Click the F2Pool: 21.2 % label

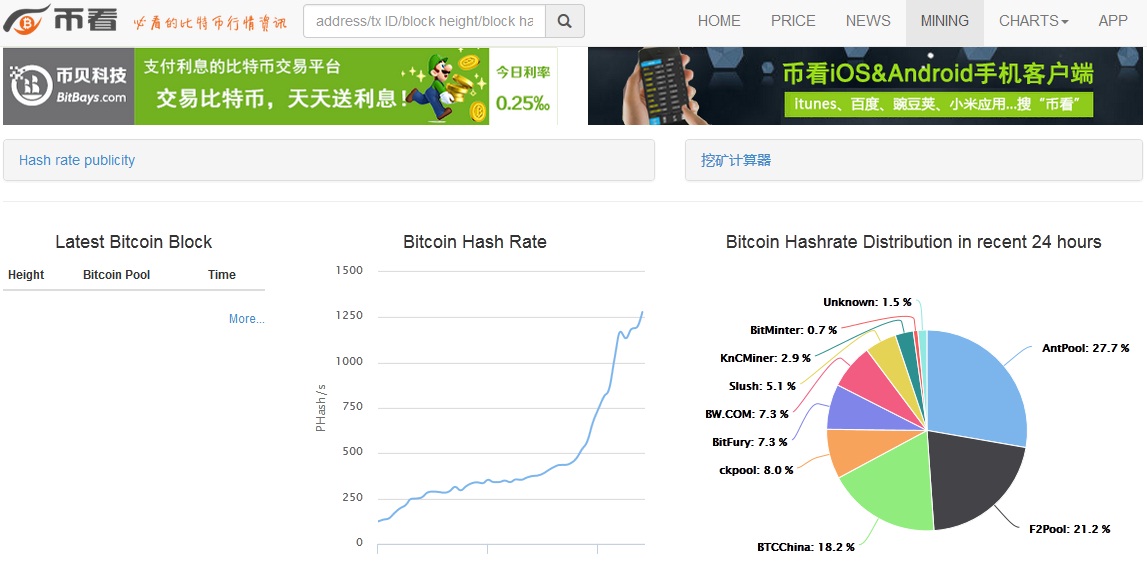[x=1069, y=529]
